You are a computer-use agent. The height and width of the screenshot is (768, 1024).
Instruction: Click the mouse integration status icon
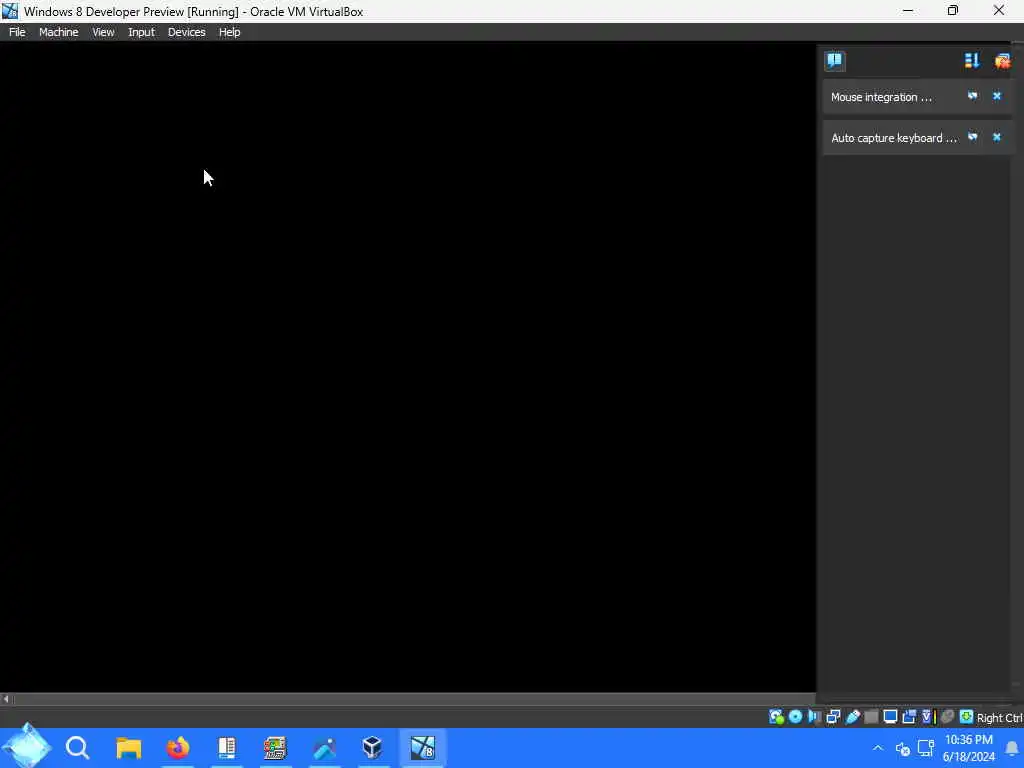click(x=948, y=717)
